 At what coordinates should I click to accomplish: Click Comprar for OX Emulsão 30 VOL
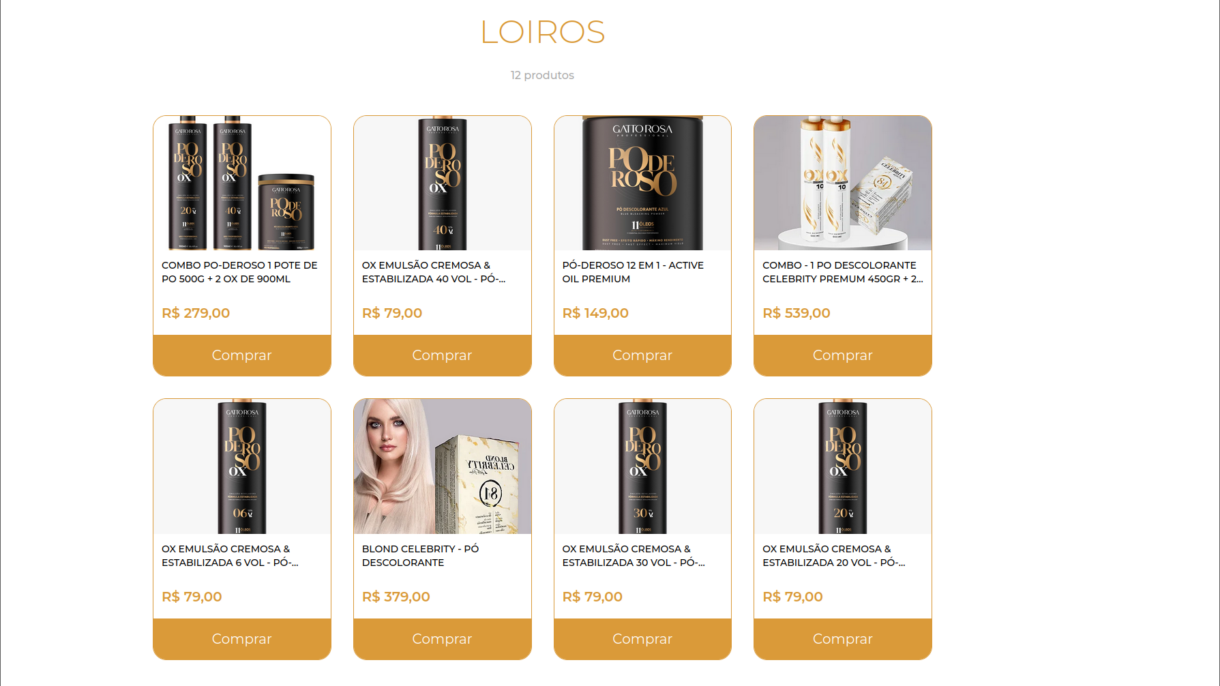point(642,639)
